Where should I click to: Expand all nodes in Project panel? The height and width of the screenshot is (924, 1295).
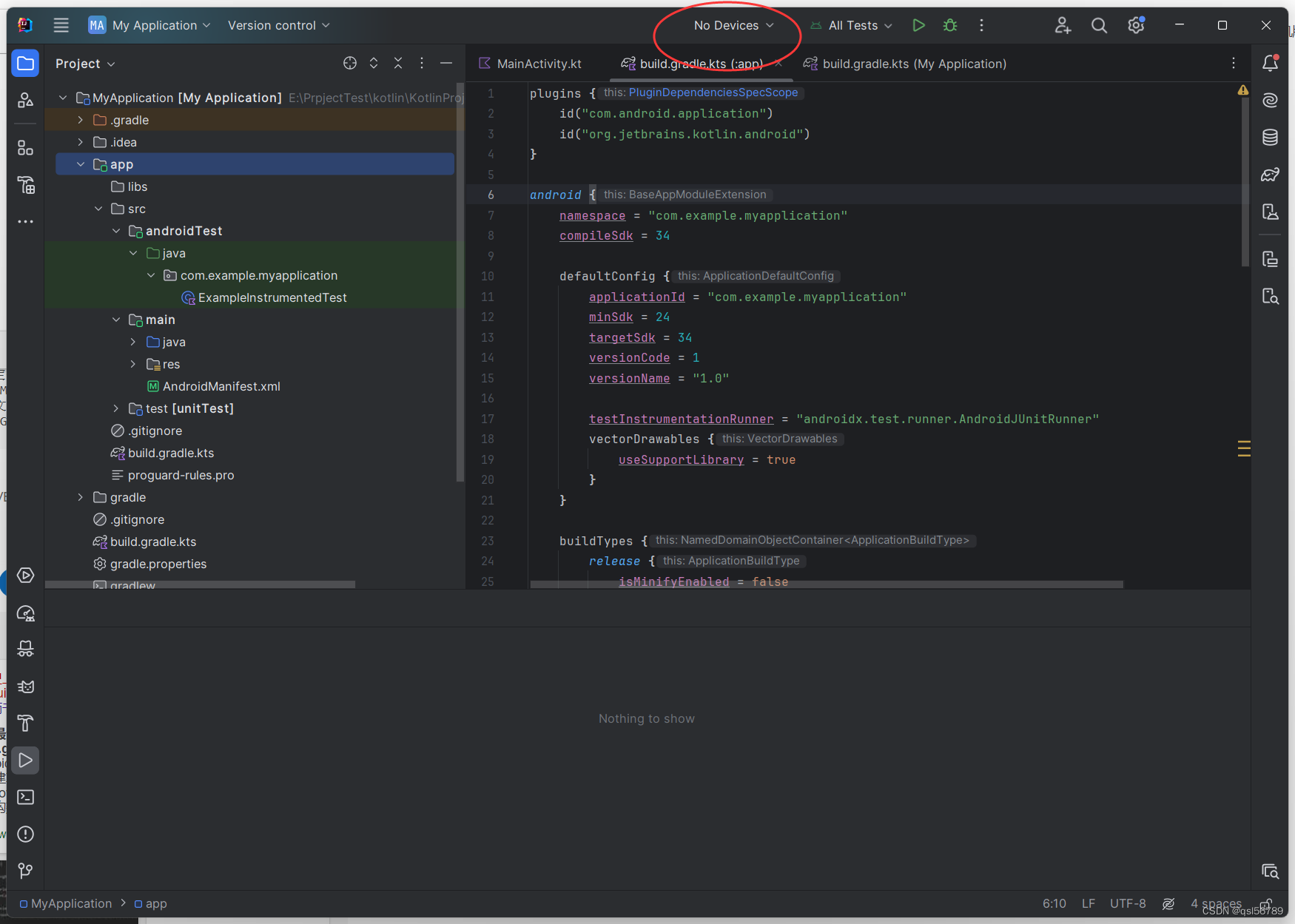point(374,63)
